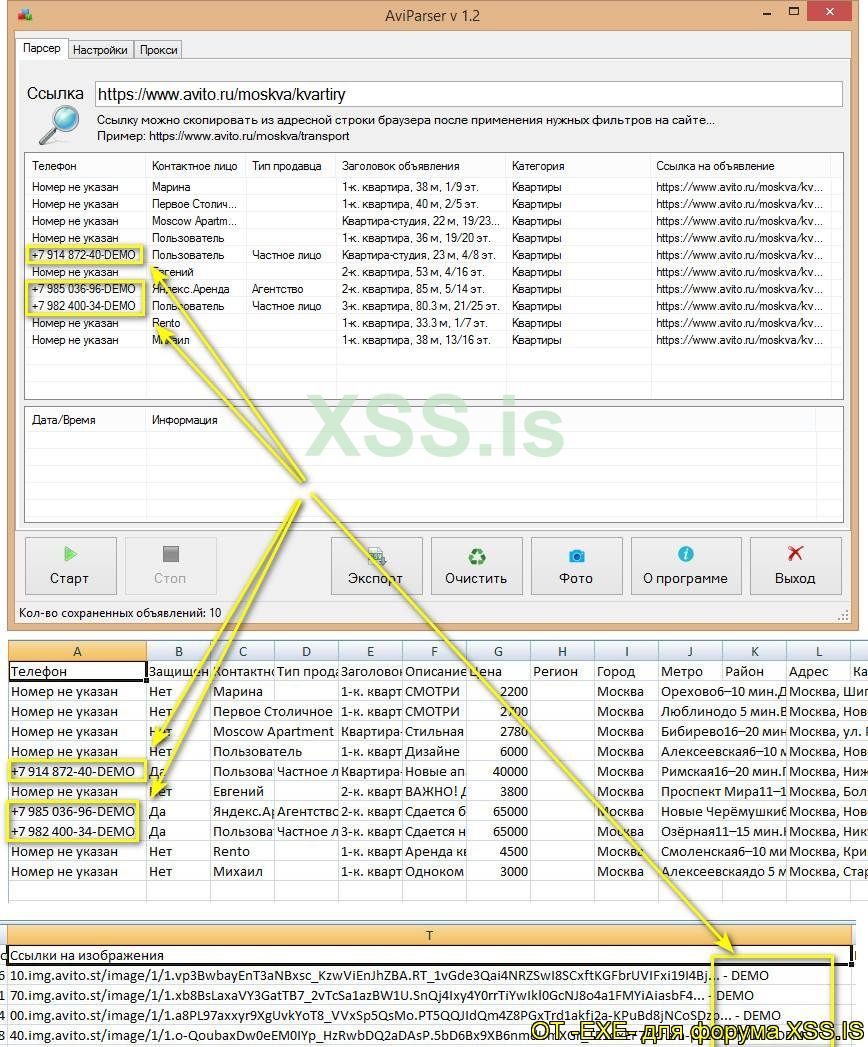The height and width of the screenshot is (1047, 868).
Task: Click phone +7 914 872-40-DEMO in the parser
Action: [84, 255]
